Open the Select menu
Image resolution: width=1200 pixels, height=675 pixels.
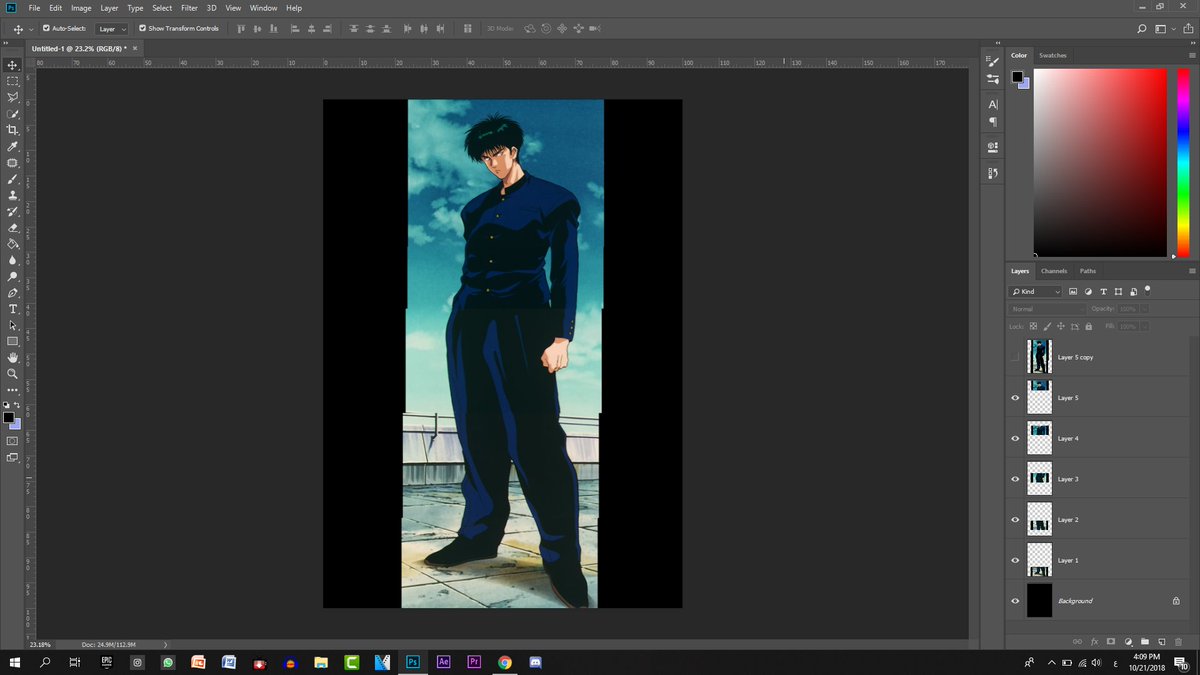(162, 8)
